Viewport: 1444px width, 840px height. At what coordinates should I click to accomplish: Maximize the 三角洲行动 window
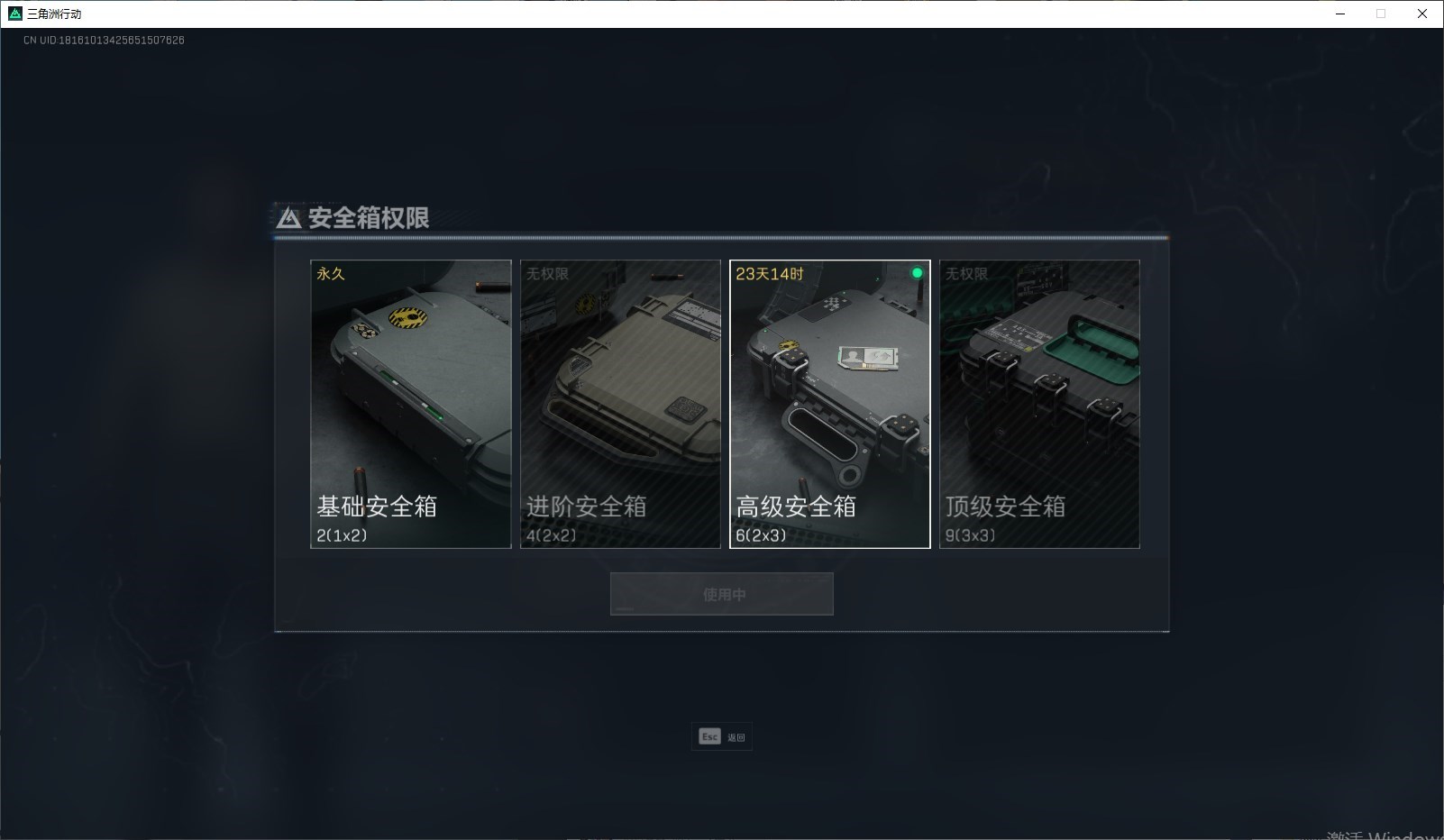[1381, 14]
